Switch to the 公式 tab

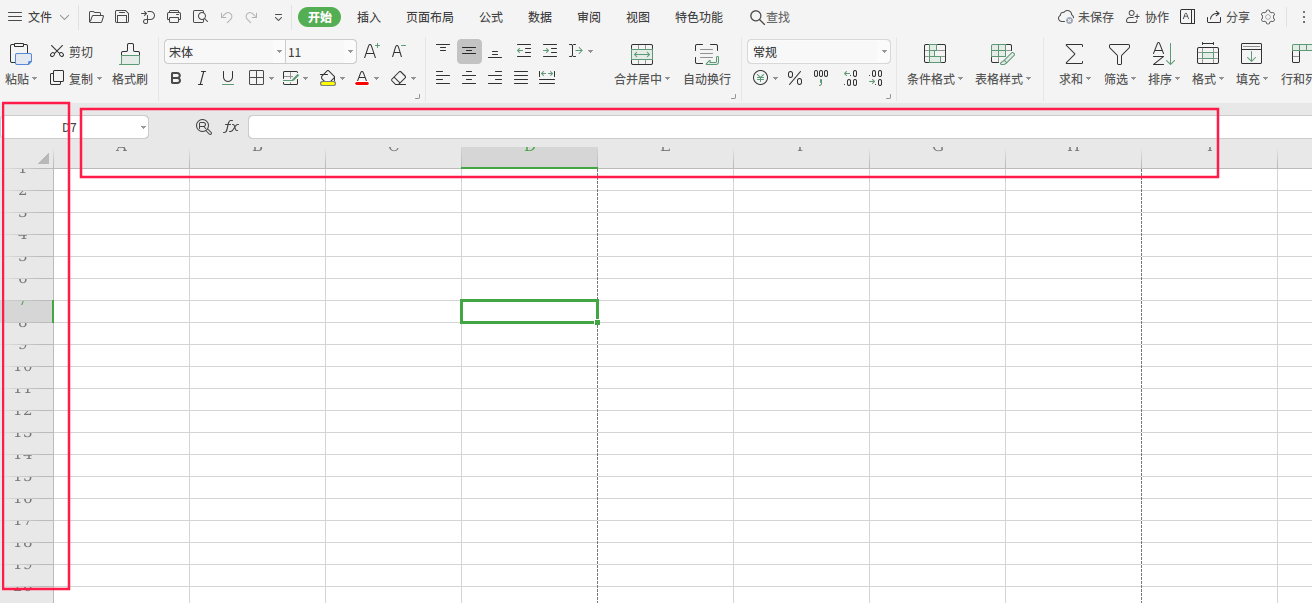click(x=491, y=17)
